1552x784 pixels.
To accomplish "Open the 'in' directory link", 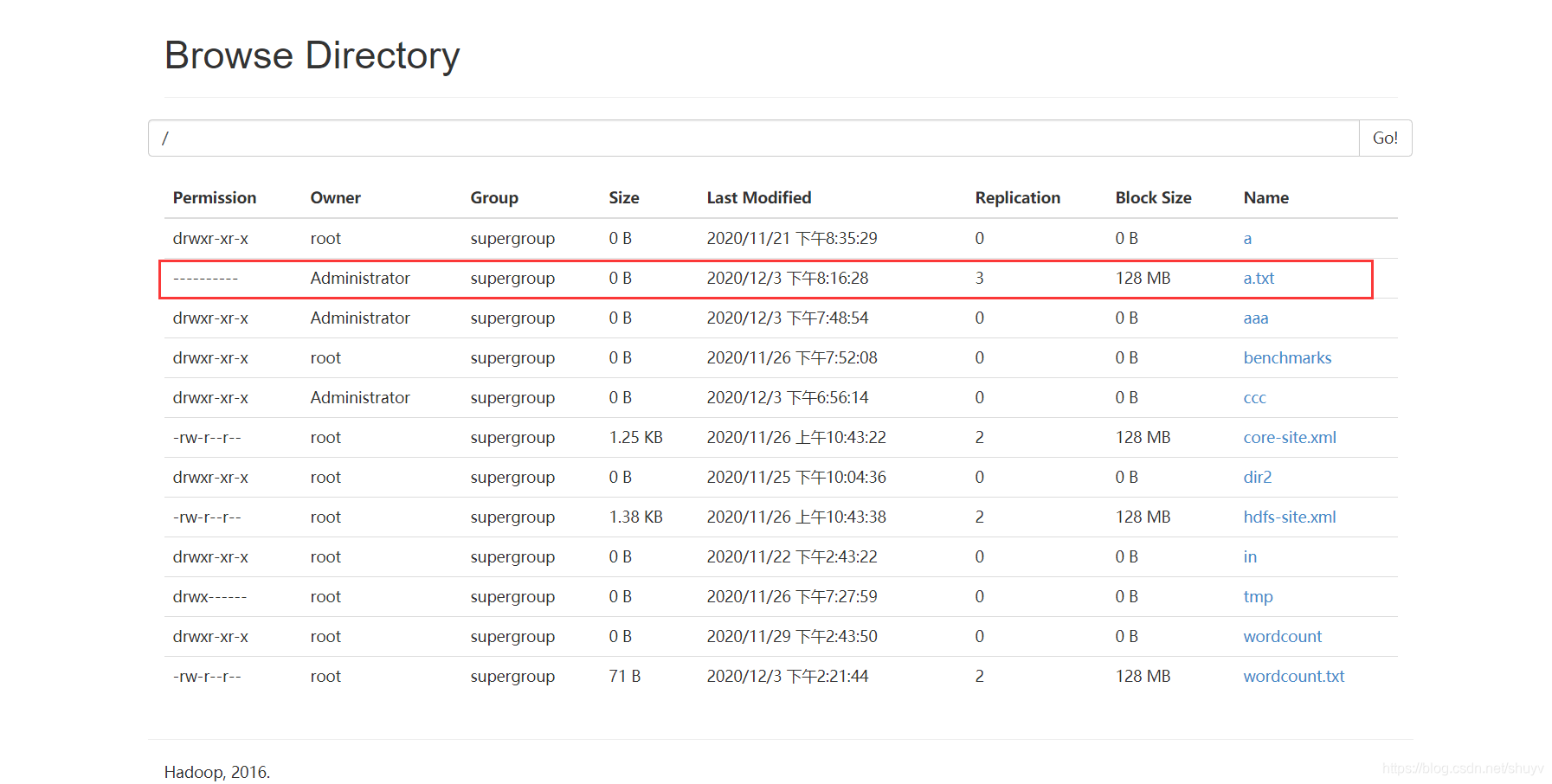I will coord(1250,557).
